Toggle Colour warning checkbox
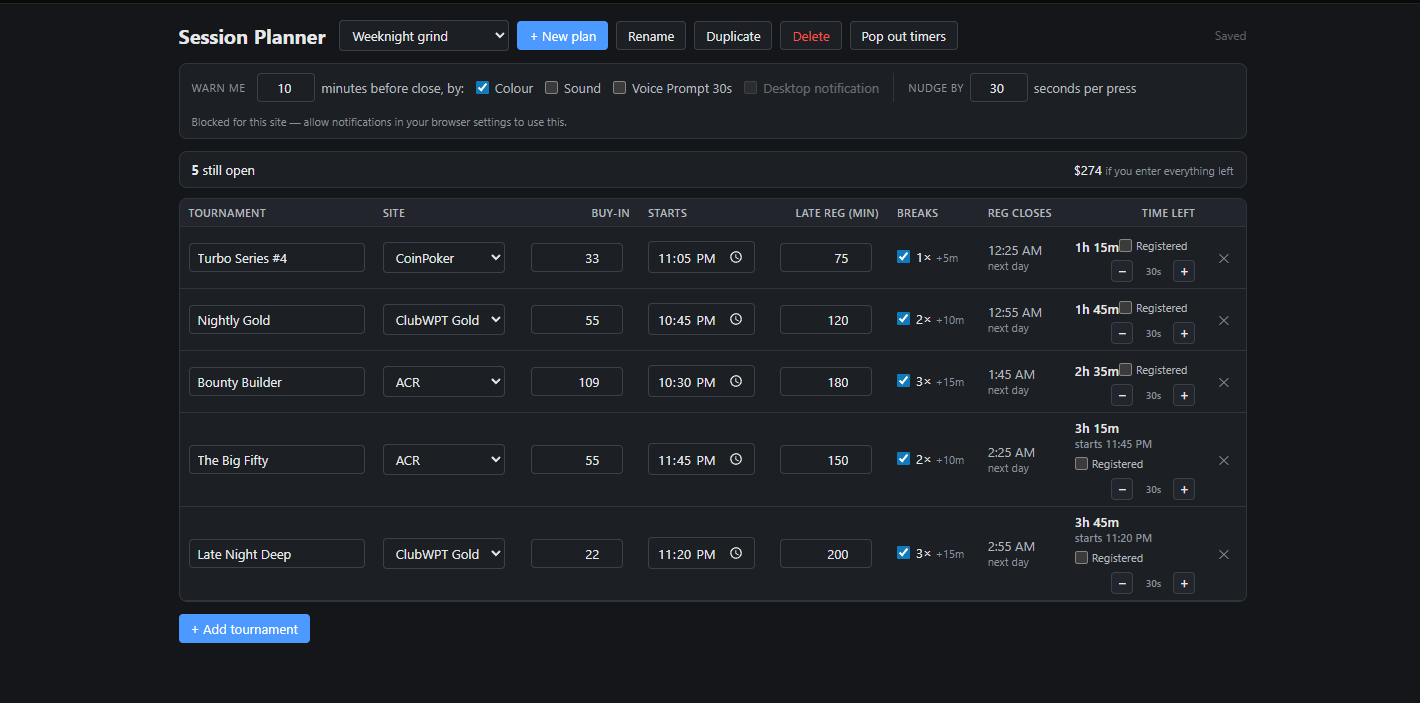The height and width of the screenshot is (703, 1420). 483,87
